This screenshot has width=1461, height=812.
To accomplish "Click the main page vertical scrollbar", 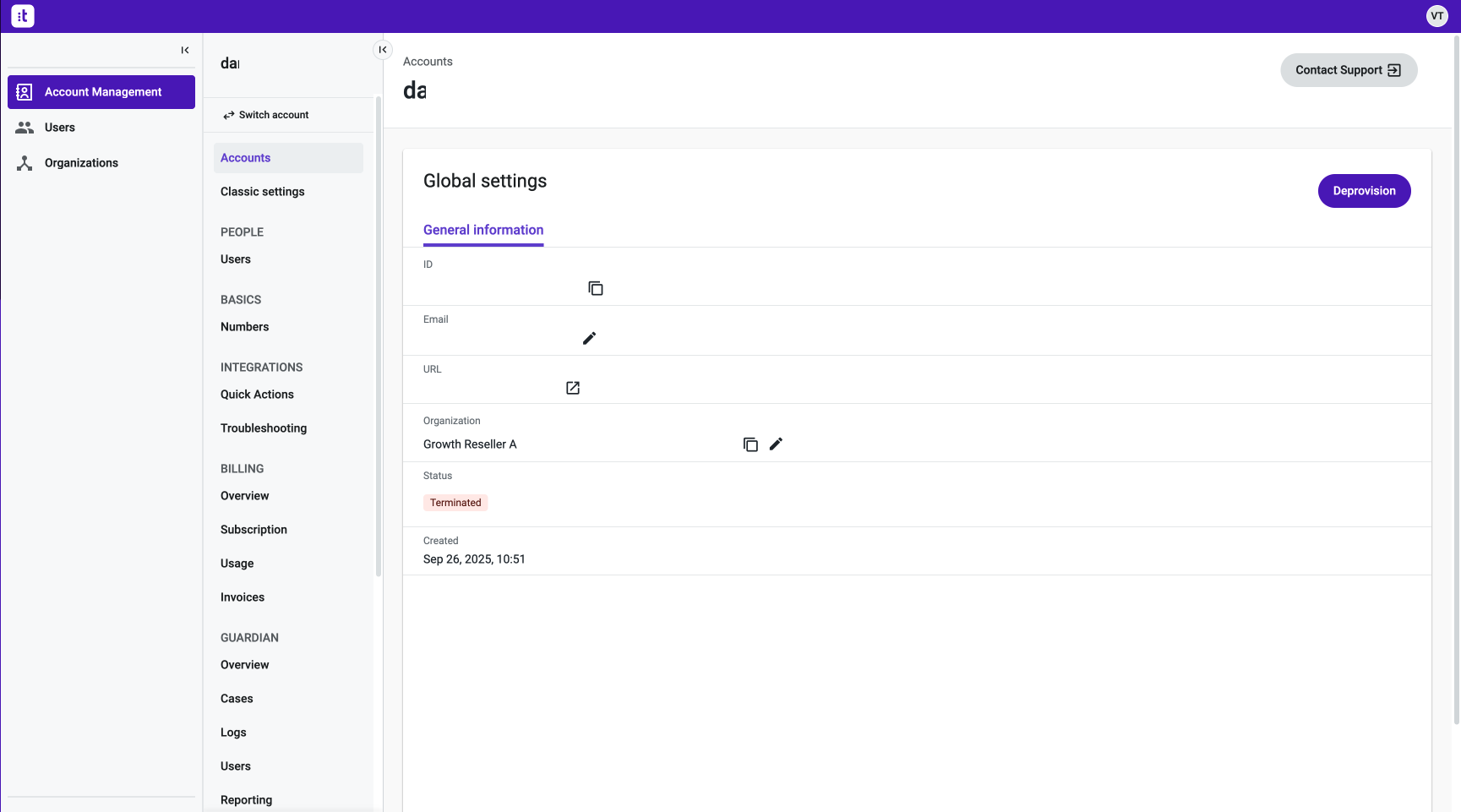I will pyautogui.click(x=1457, y=380).
